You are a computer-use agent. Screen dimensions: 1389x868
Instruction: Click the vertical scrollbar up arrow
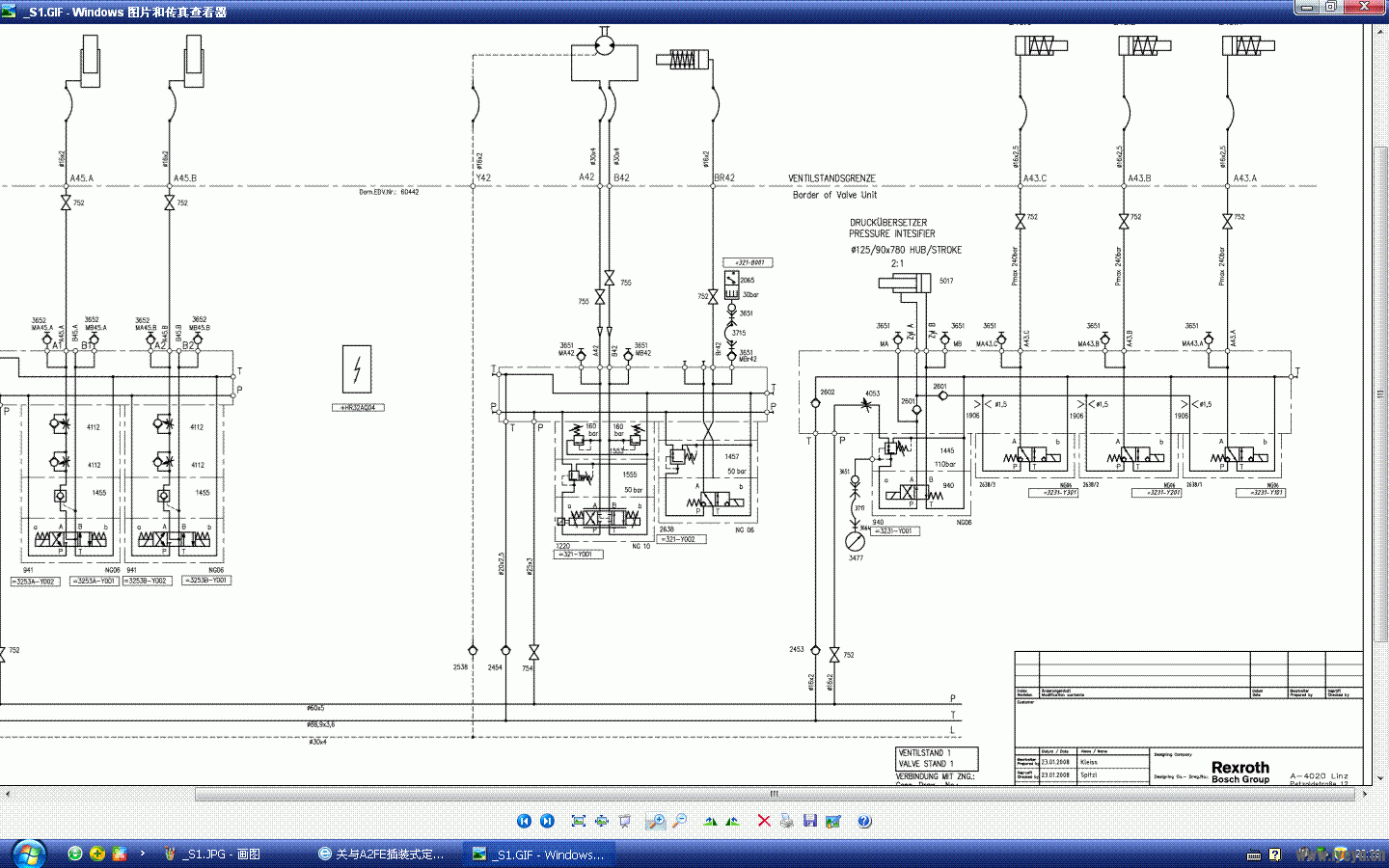[1380, 32]
